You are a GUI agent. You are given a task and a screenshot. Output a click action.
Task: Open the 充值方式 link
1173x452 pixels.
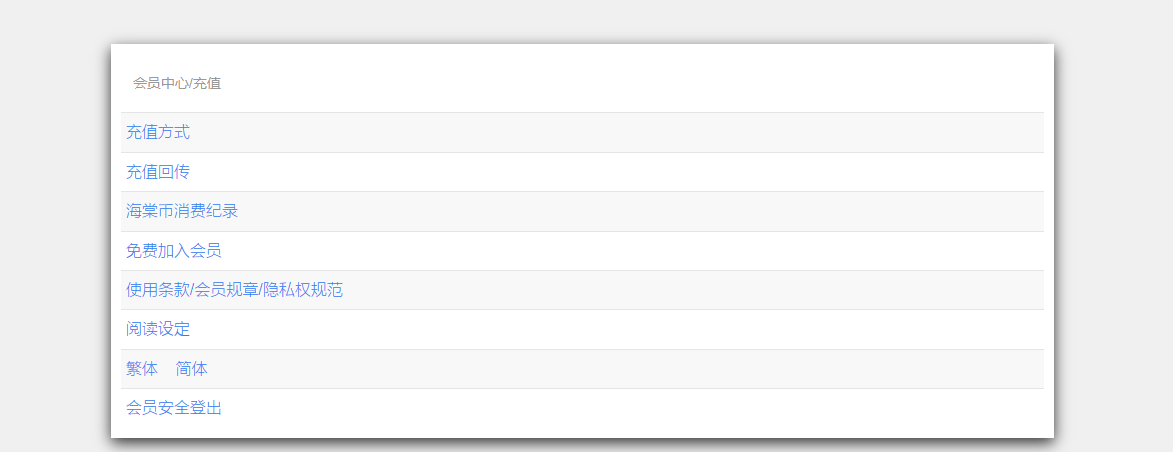click(158, 132)
